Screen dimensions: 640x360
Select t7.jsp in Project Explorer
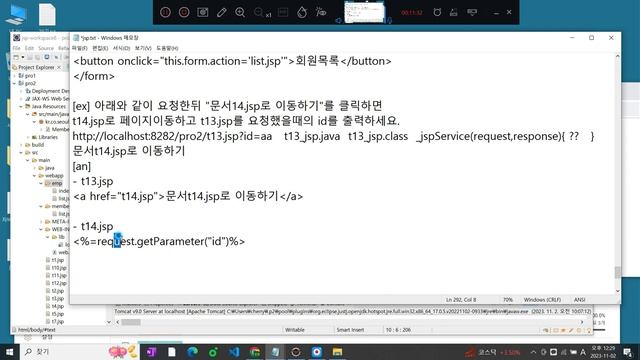pos(55,322)
